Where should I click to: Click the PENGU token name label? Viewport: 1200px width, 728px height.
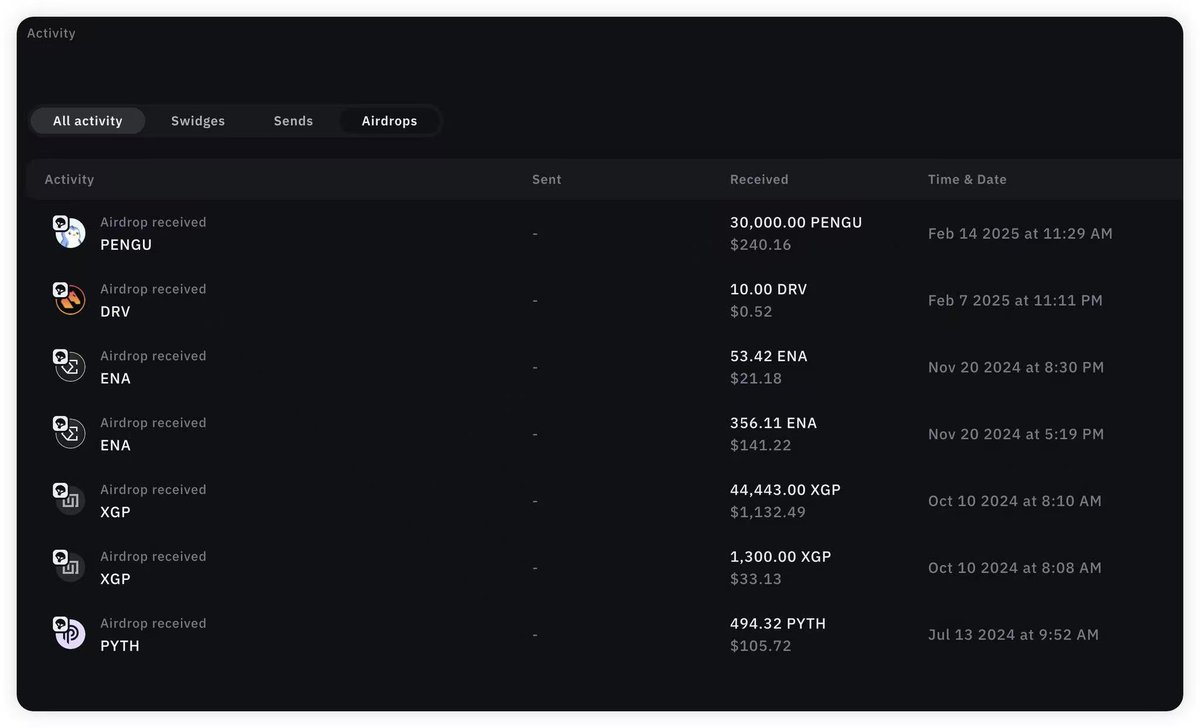126,245
